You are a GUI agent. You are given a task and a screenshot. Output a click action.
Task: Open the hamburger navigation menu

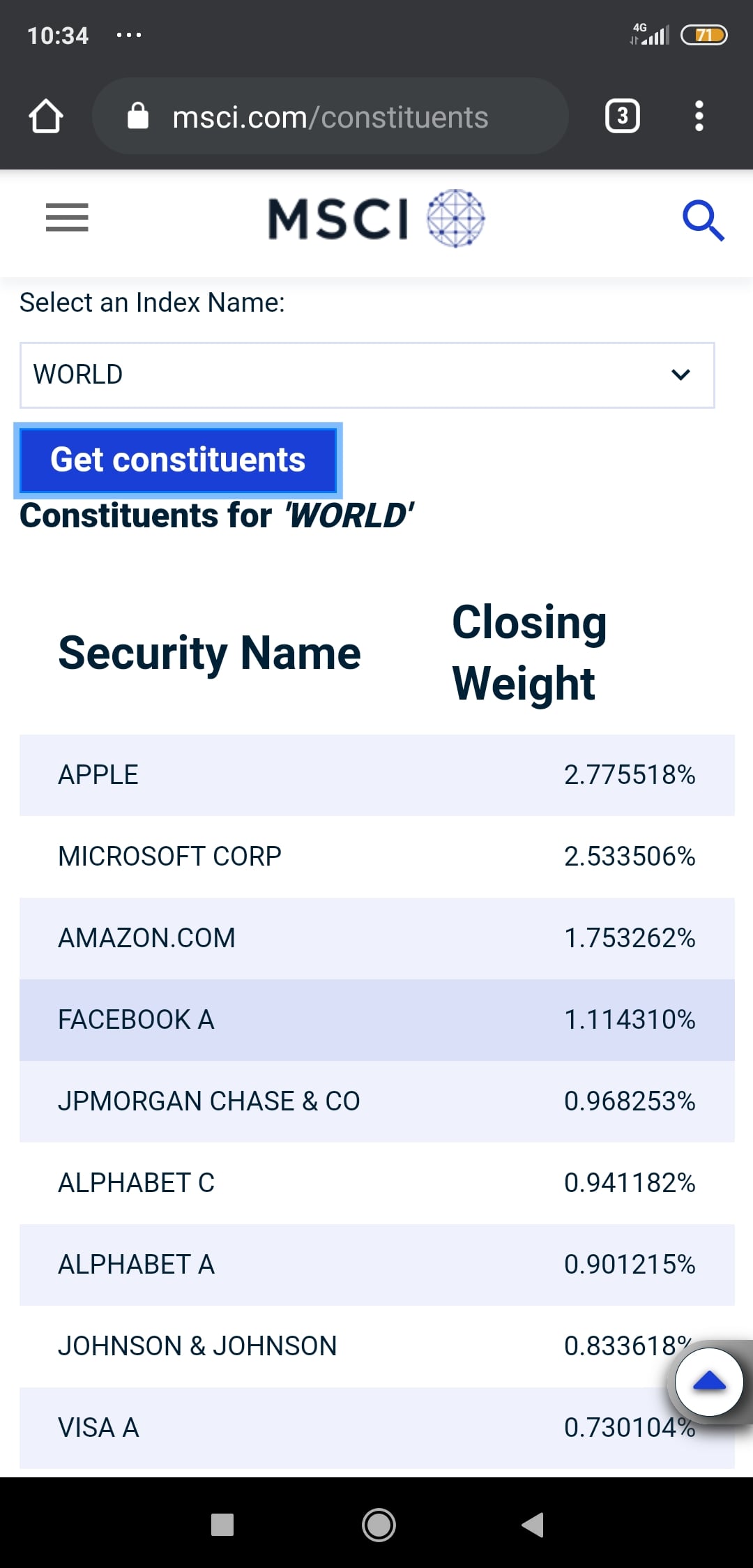tap(67, 217)
